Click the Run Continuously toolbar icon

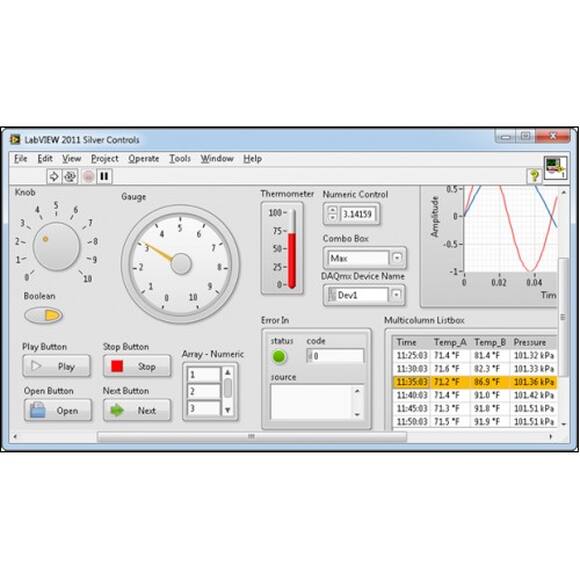pos(70,176)
